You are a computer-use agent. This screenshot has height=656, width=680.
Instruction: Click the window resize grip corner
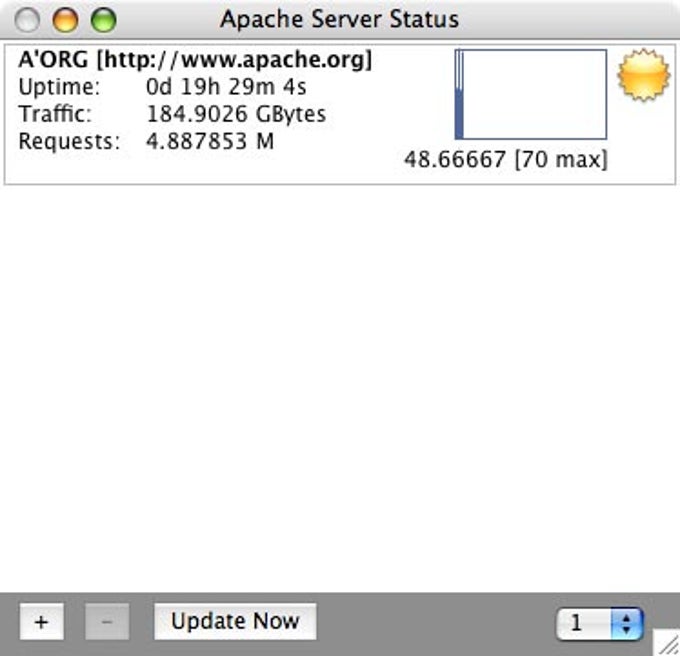668,644
